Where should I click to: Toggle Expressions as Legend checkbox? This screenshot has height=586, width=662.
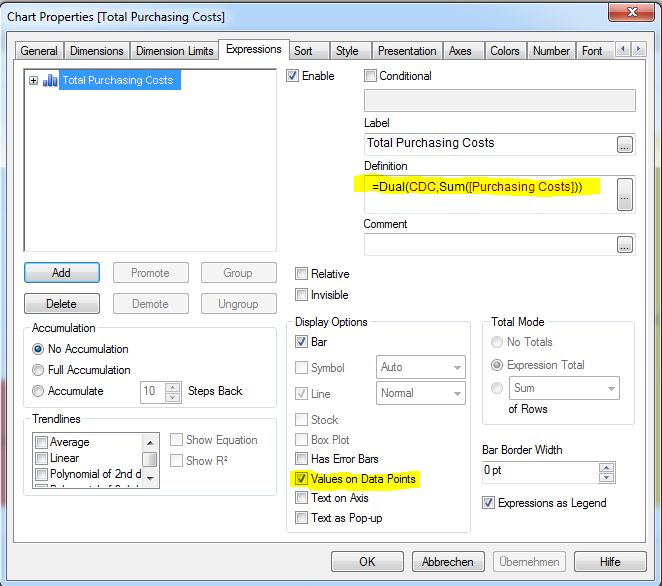(x=488, y=503)
